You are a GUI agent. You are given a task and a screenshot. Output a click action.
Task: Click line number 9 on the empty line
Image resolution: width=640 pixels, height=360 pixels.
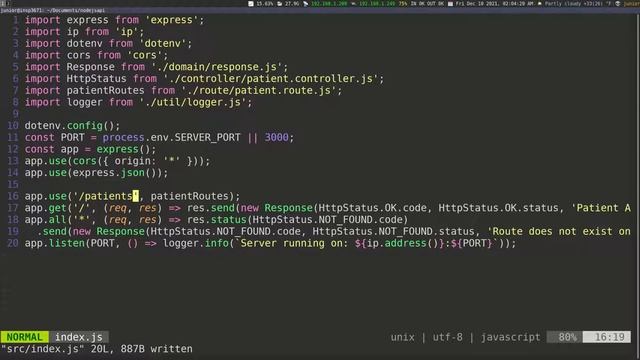click(16, 114)
